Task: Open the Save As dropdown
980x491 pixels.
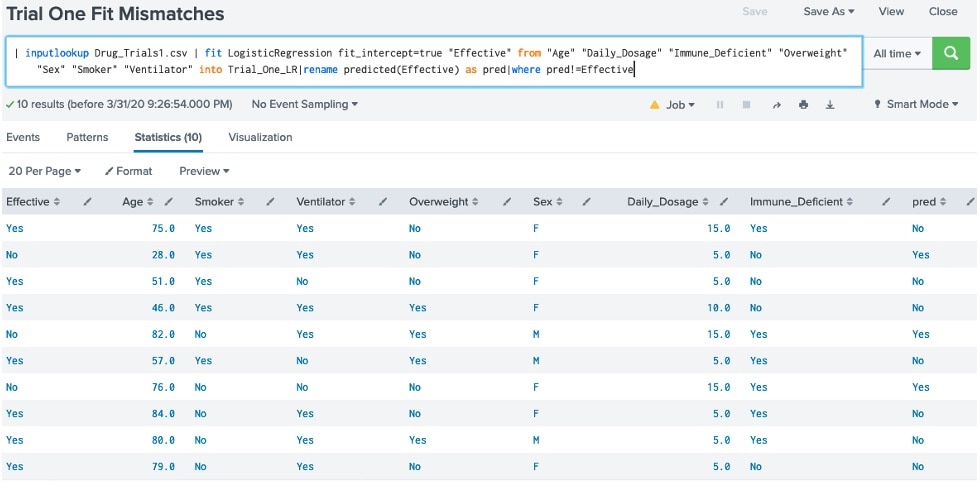Action: click(829, 11)
